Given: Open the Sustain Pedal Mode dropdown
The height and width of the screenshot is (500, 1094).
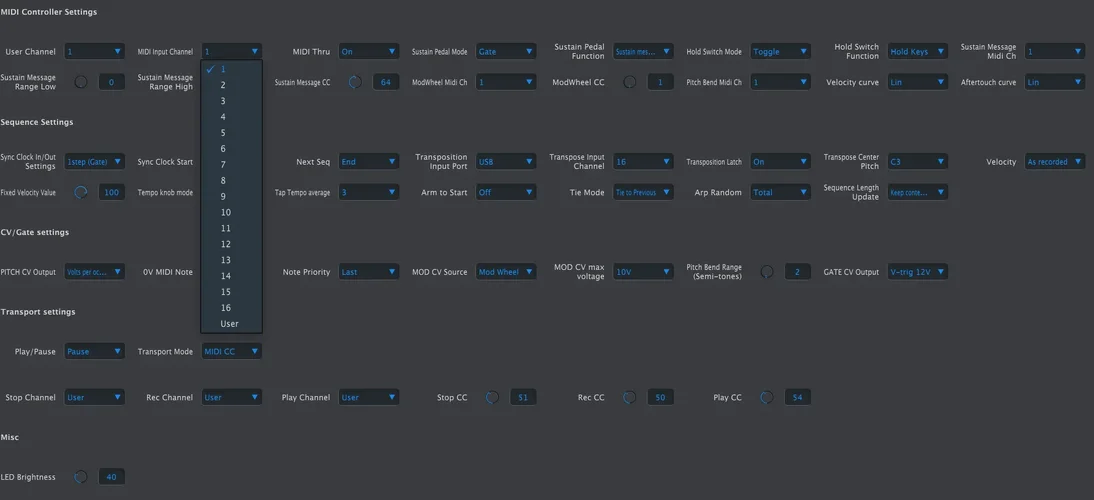Looking at the screenshot, I should tap(507, 52).
